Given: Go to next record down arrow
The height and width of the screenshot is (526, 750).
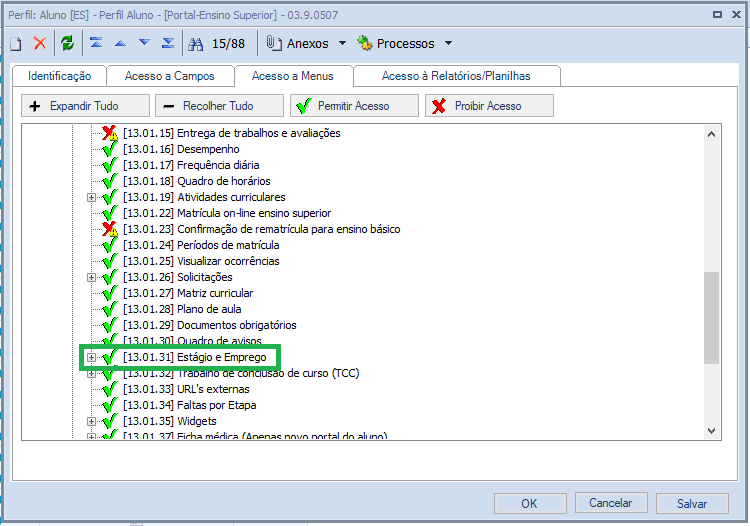Looking at the screenshot, I should pos(144,43).
